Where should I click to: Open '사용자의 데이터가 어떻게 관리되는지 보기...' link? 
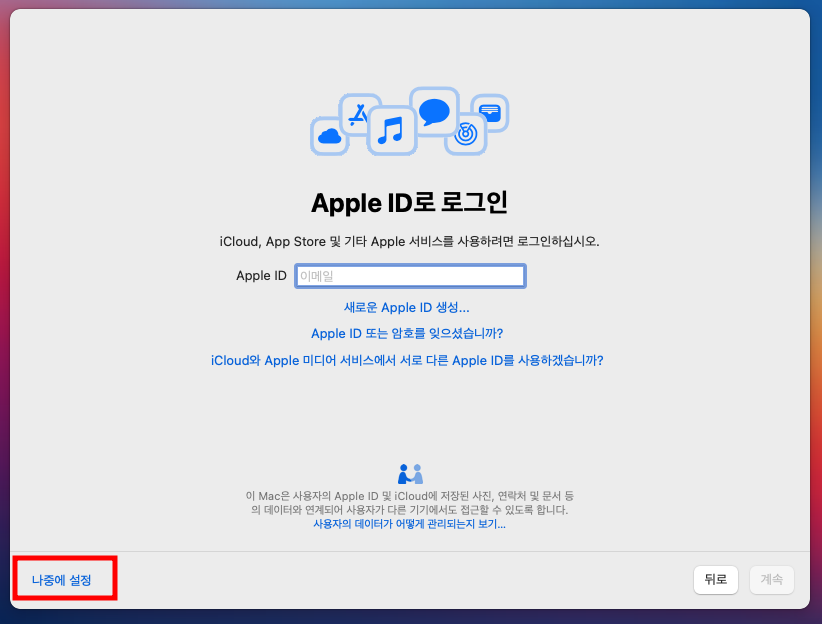(x=409, y=524)
